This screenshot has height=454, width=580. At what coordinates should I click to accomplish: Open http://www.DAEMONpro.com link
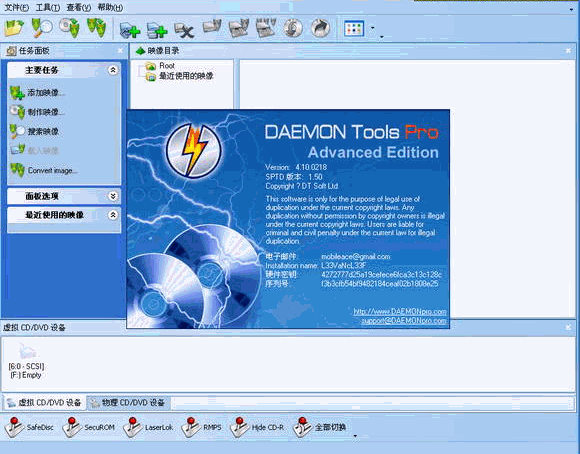(400, 312)
